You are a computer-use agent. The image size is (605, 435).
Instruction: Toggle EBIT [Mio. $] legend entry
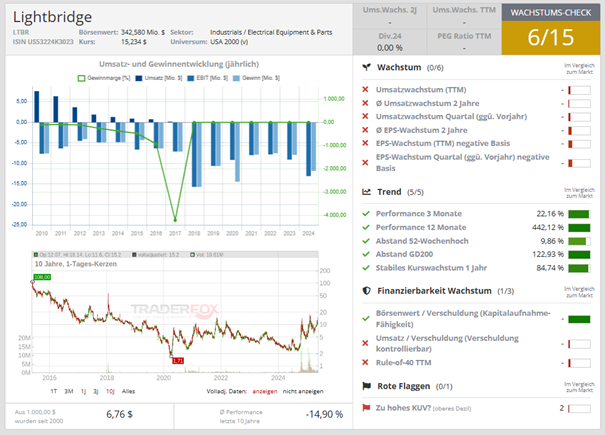[x=208, y=78]
